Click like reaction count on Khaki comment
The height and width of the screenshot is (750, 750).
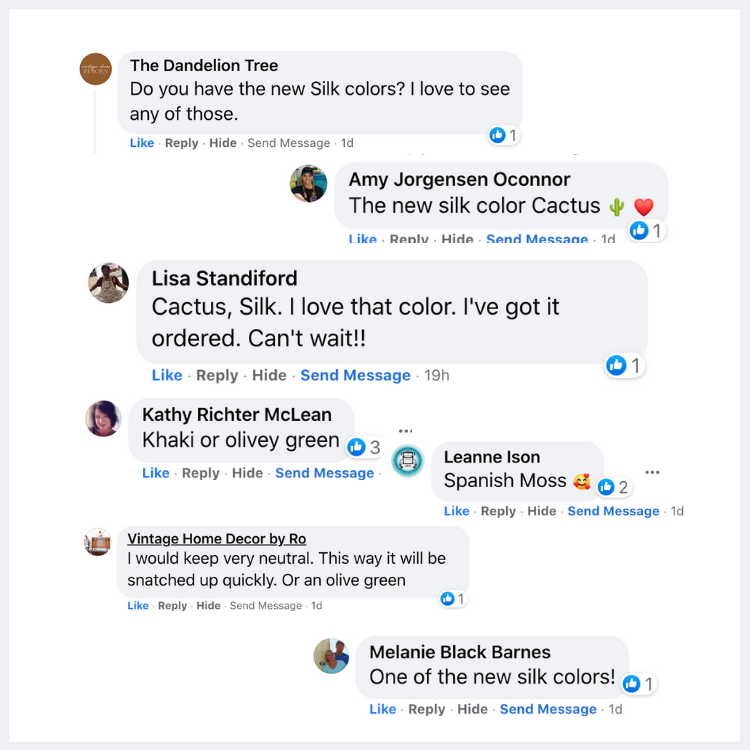coord(364,447)
